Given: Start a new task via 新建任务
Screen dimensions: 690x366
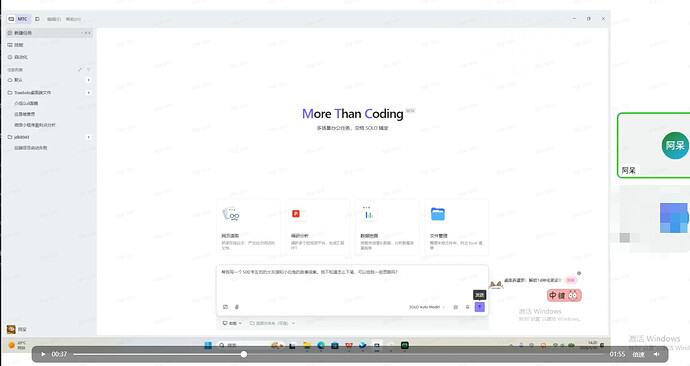Looking at the screenshot, I should (49, 33).
